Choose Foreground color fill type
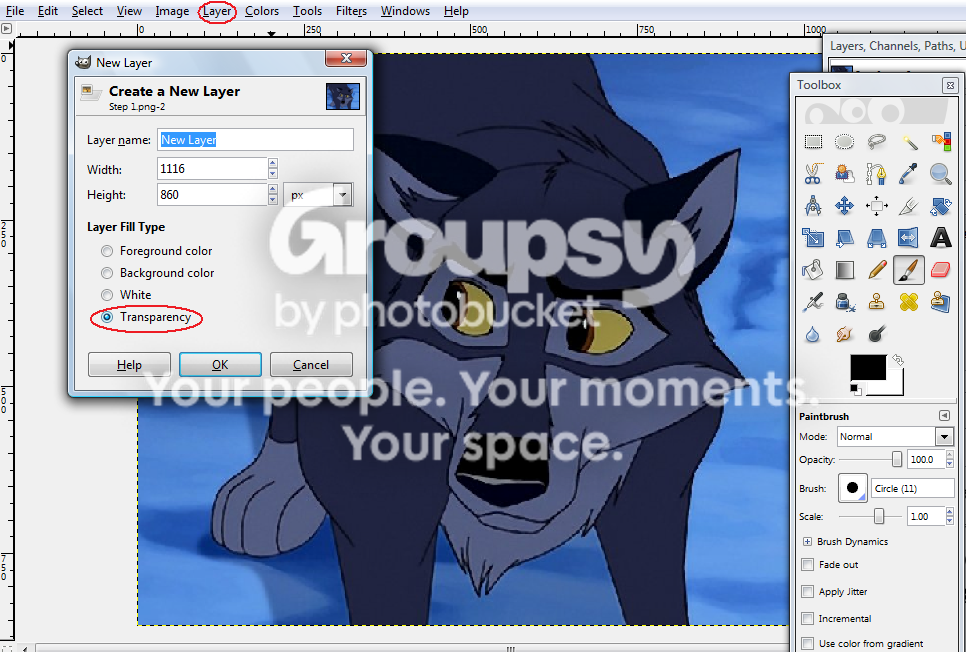Image resolution: width=966 pixels, height=652 pixels. point(107,251)
